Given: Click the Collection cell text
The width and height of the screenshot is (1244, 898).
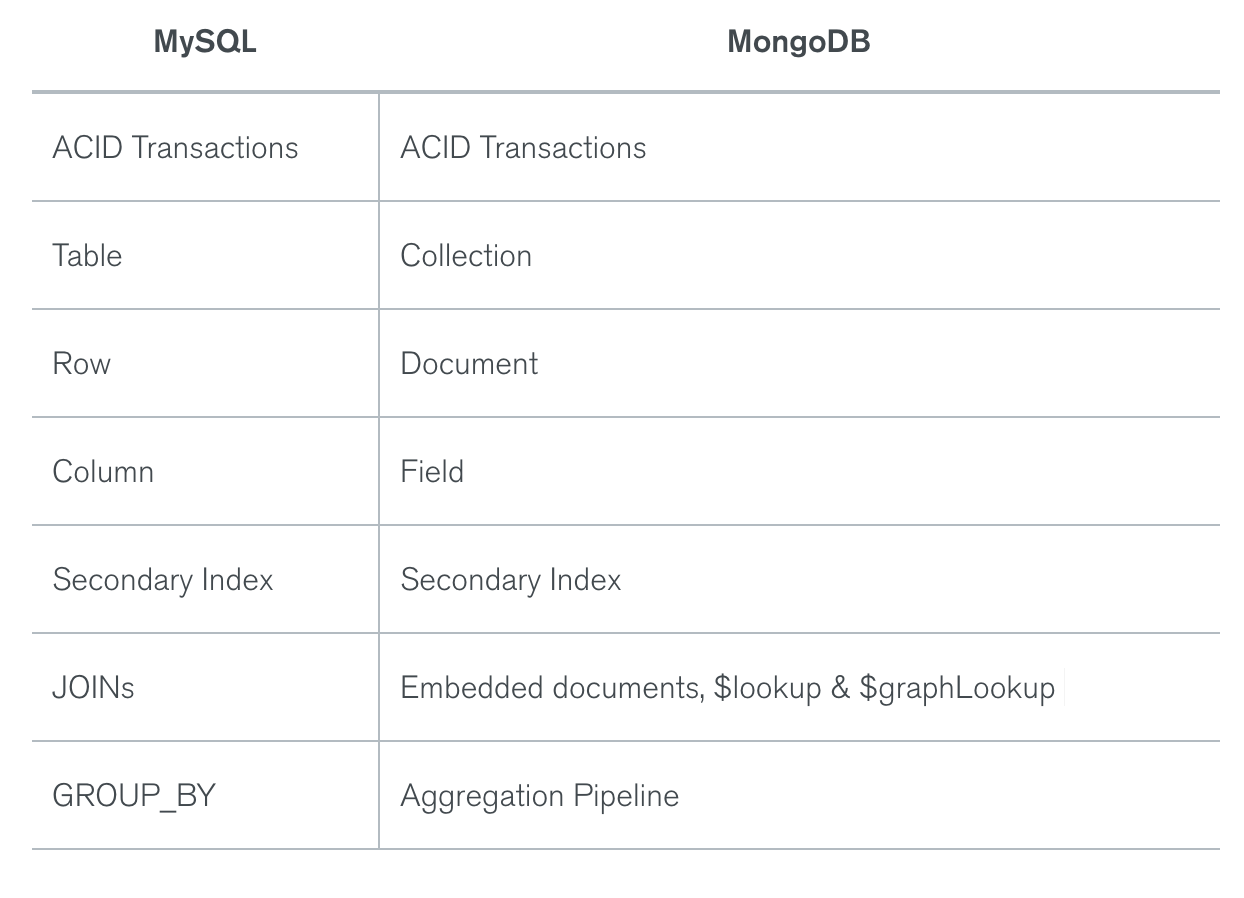Looking at the screenshot, I should (466, 256).
